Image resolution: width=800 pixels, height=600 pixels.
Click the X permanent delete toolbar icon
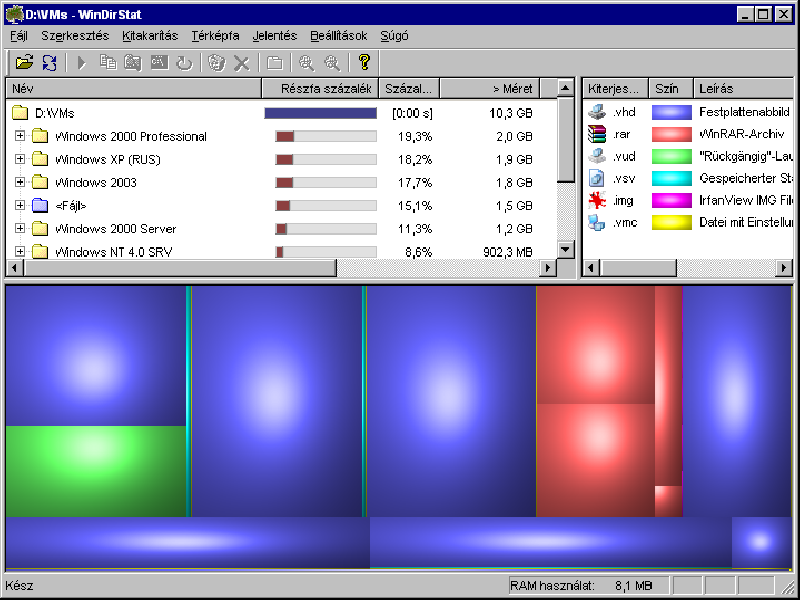click(242, 63)
